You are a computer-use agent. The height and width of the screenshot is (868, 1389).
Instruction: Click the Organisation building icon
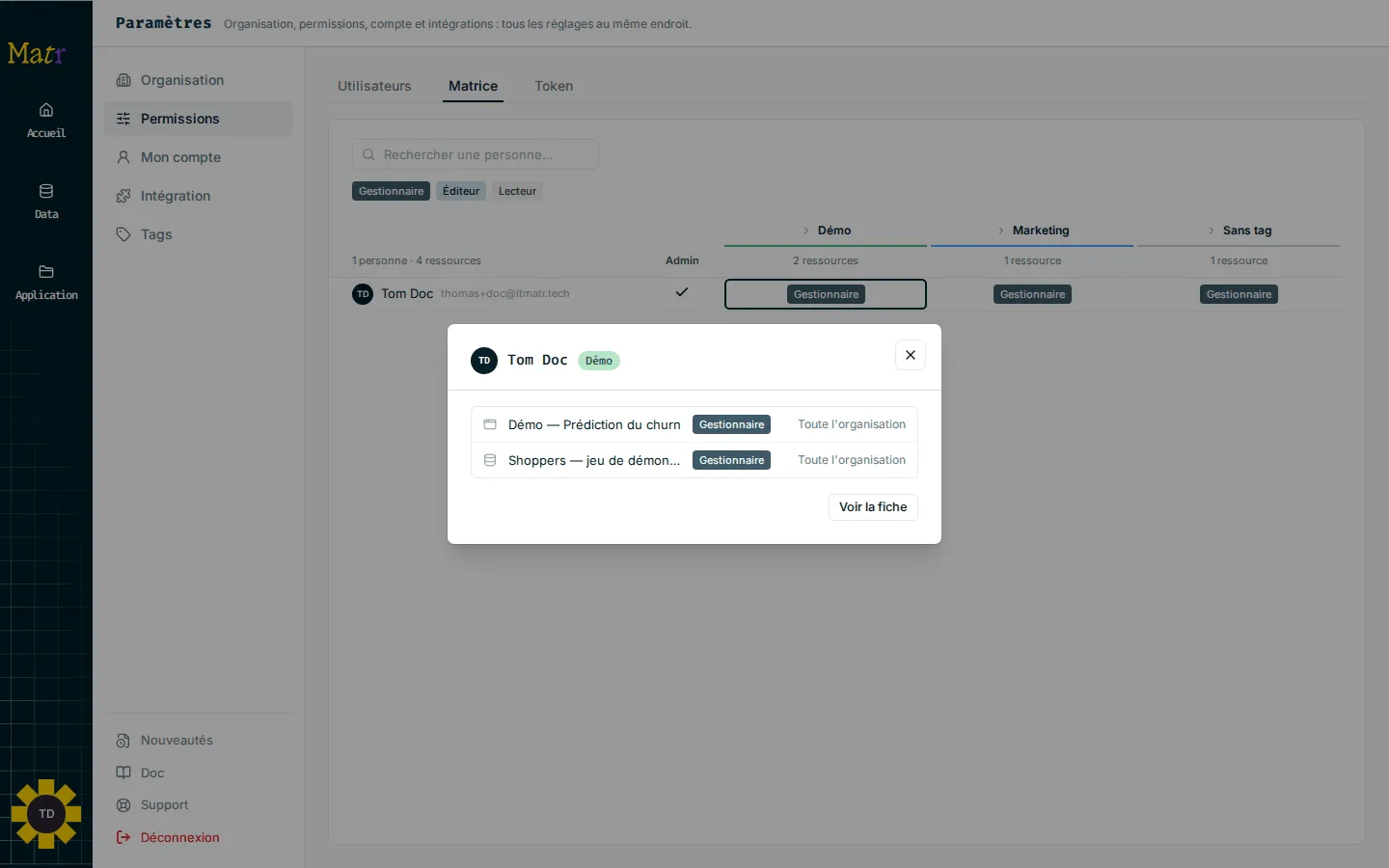click(123, 80)
